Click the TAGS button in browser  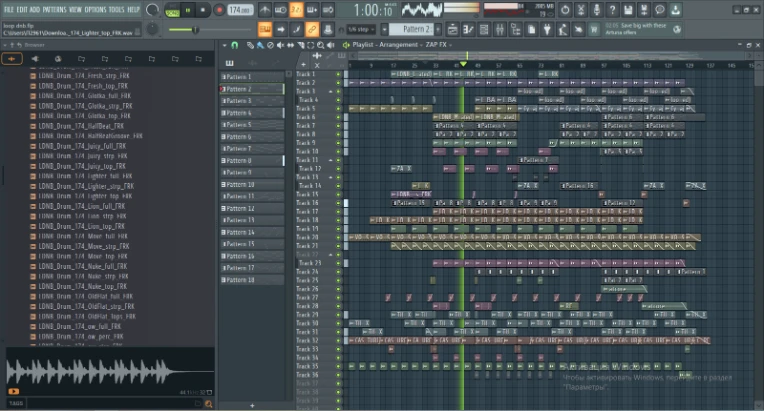coord(16,404)
